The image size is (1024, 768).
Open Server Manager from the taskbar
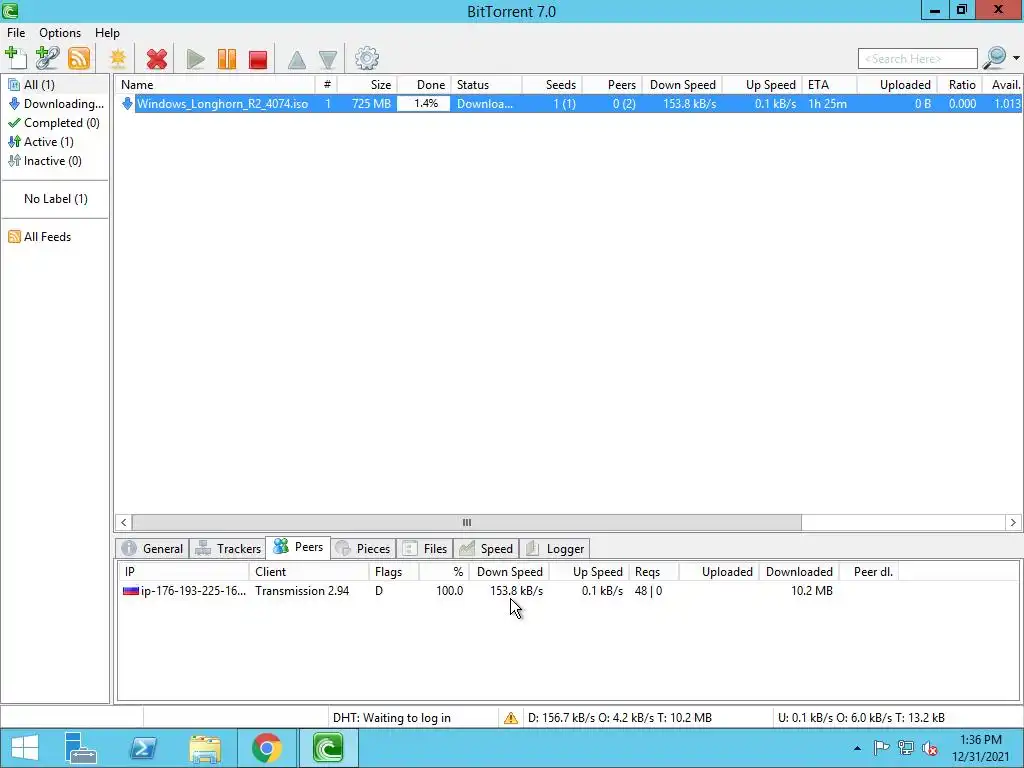pos(80,748)
